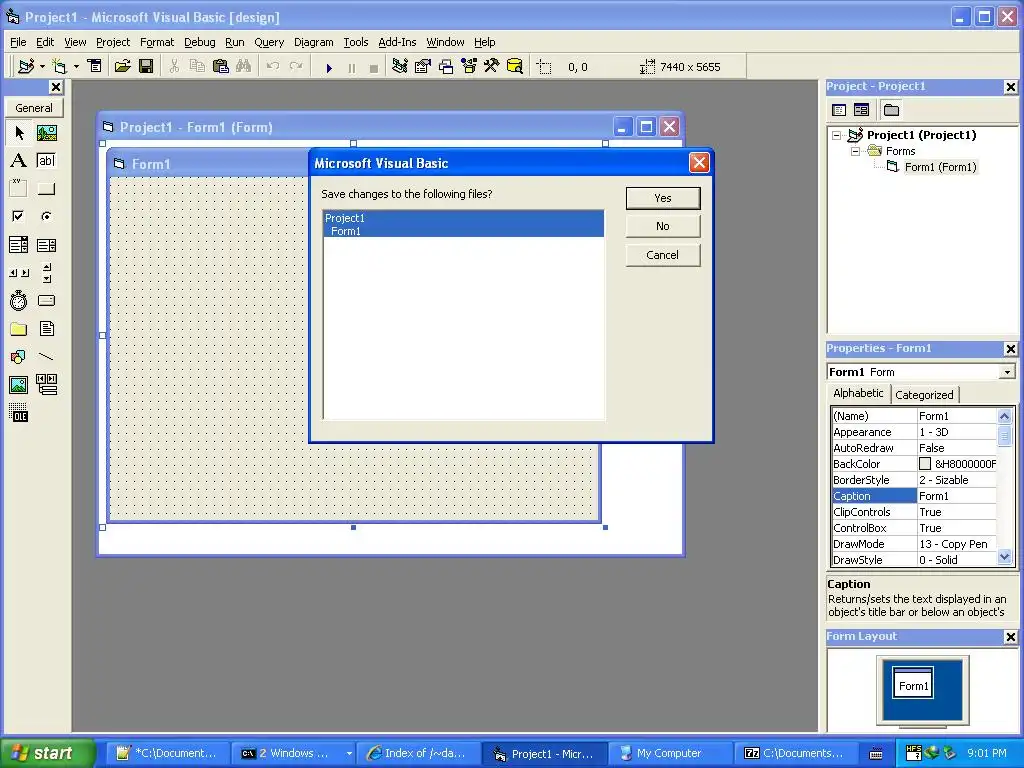
Task: Click the Find binoculars icon
Action: pyautogui.click(x=244, y=67)
